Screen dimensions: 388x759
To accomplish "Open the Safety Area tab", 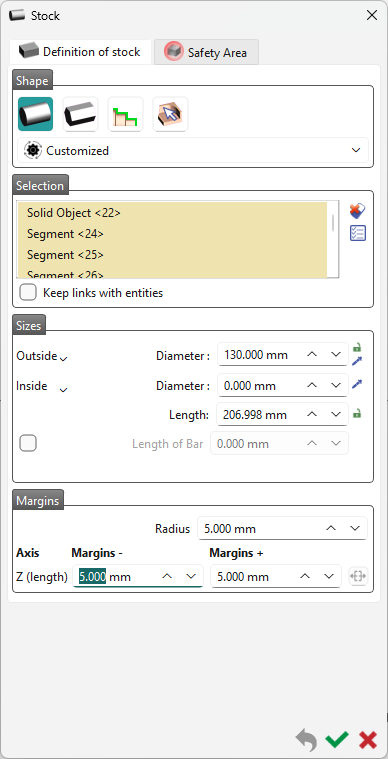I will coord(207,52).
